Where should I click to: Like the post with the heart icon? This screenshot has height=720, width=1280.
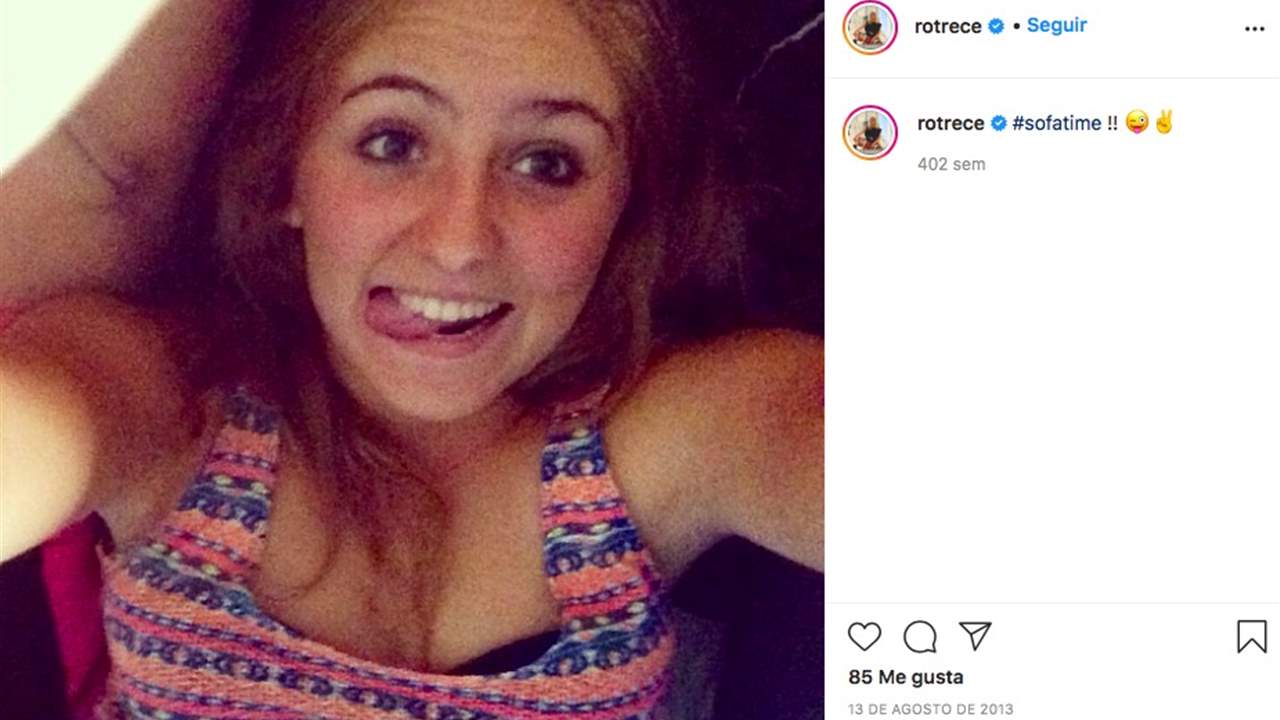[864, 637]
